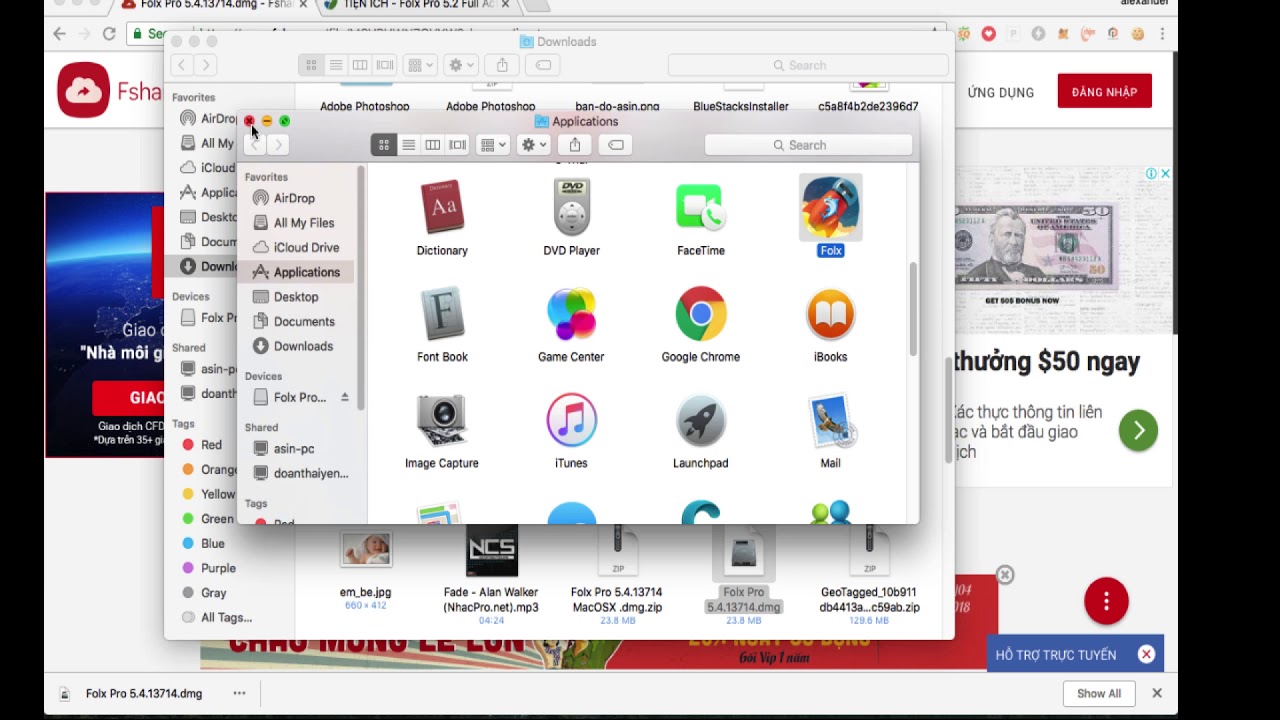This screenshot has width=1280, height=720.
Task: Click the Search field in Downloads window
Action: (x=808, y=65)
